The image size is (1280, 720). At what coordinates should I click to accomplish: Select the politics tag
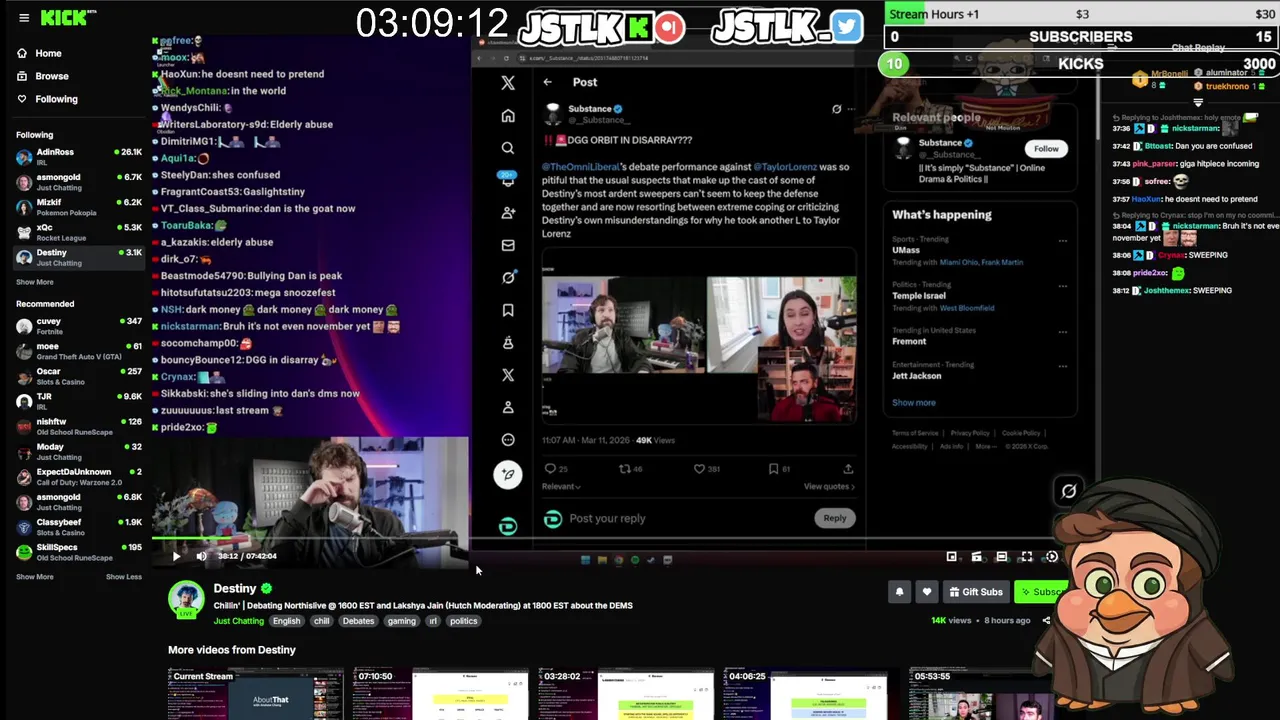[x=464, y=621]
